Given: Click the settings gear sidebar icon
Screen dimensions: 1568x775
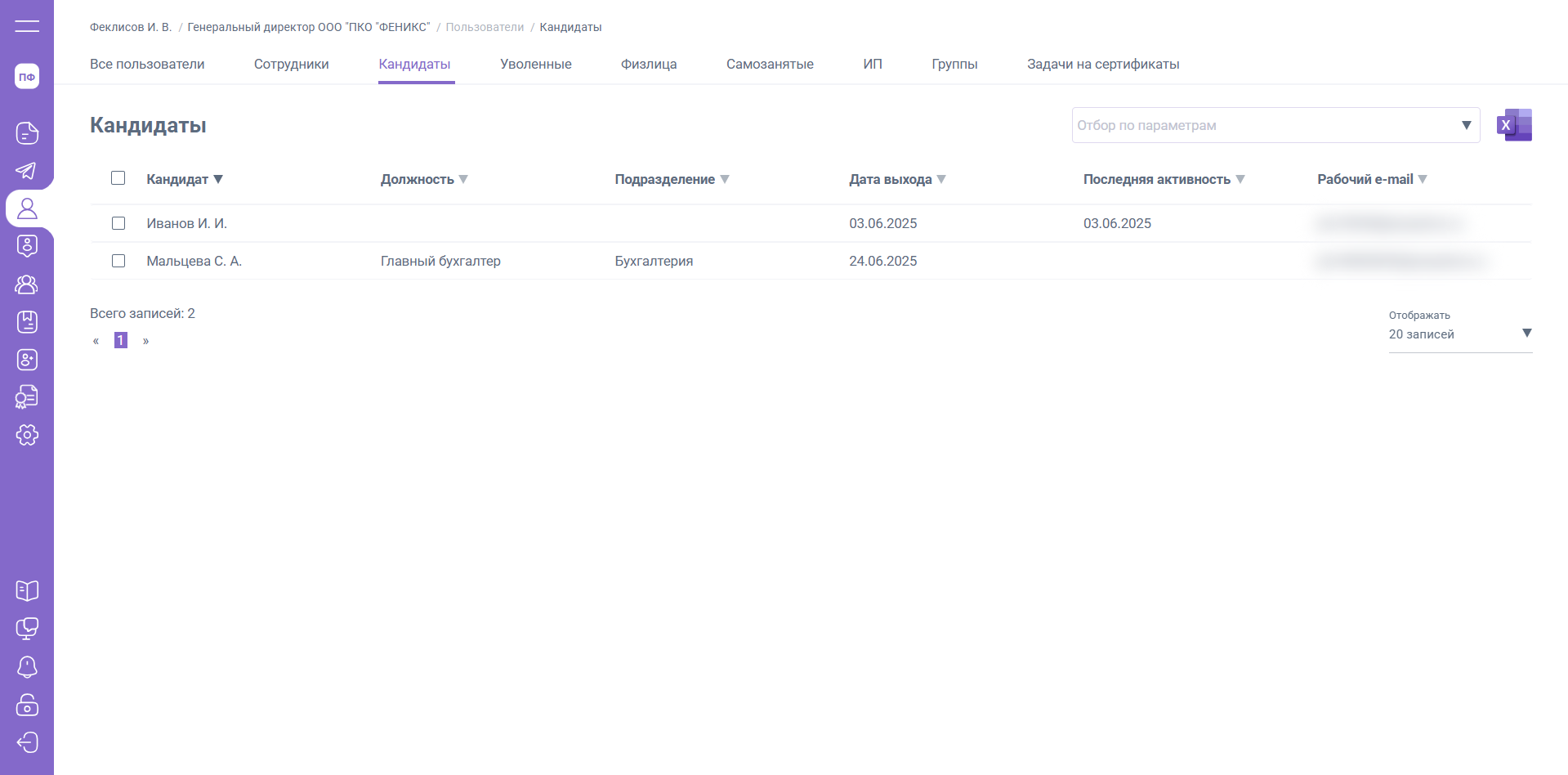Looking at the screenshot, I should 27,435.
